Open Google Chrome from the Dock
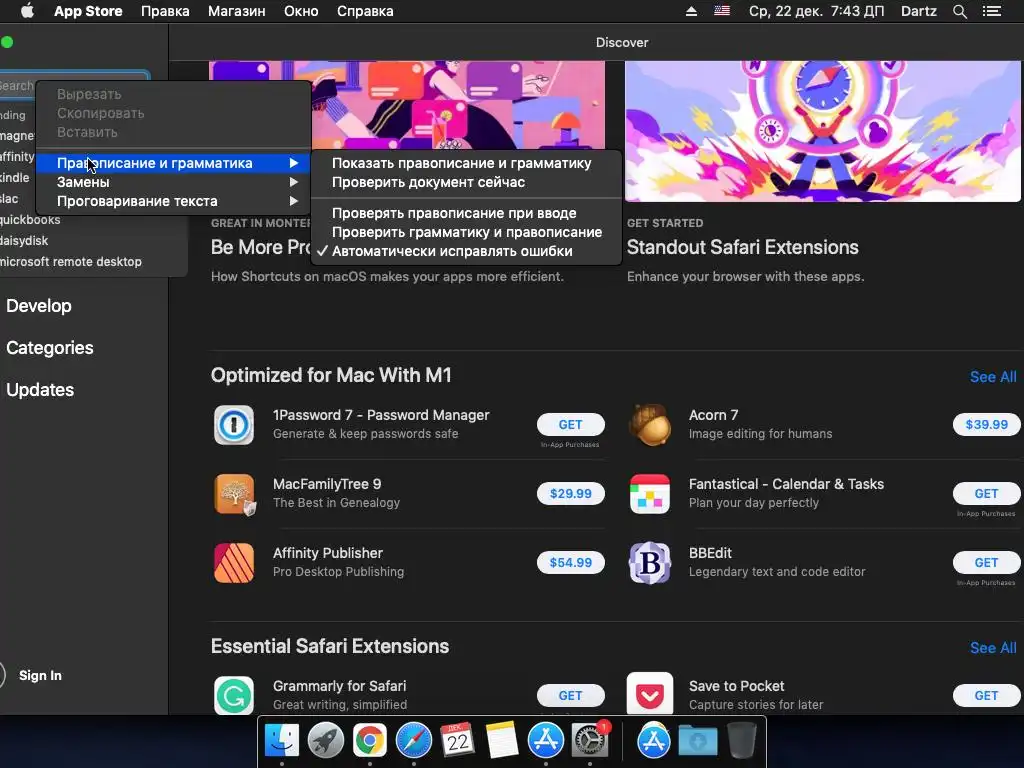The width and height of the screenshot is (1024, 768). click(x=370, y=741)
